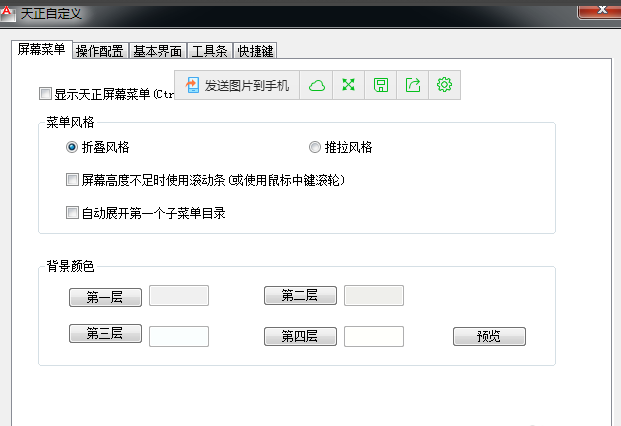This screenshot has width=621, height=426.
Task: Select the 折叠风格 radio button
Action: (x=72, y=147)
